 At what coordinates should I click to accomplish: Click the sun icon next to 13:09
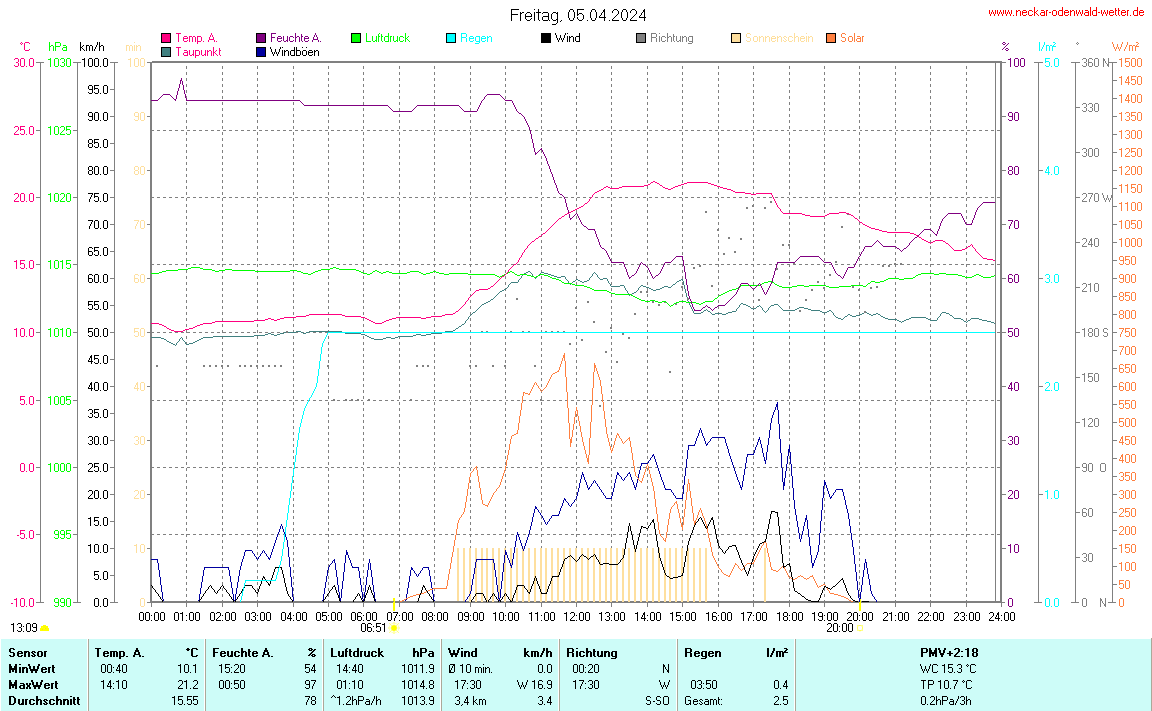[x=44, y=628]
